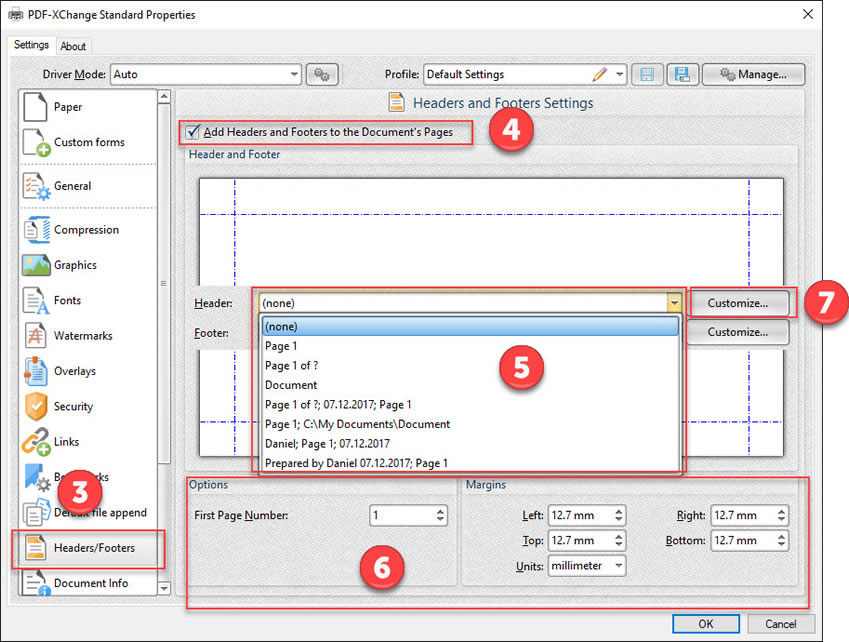The height and width of the screenshot is (642, 849).
Task: Select the Document Info category
Action: coord(87,583)
